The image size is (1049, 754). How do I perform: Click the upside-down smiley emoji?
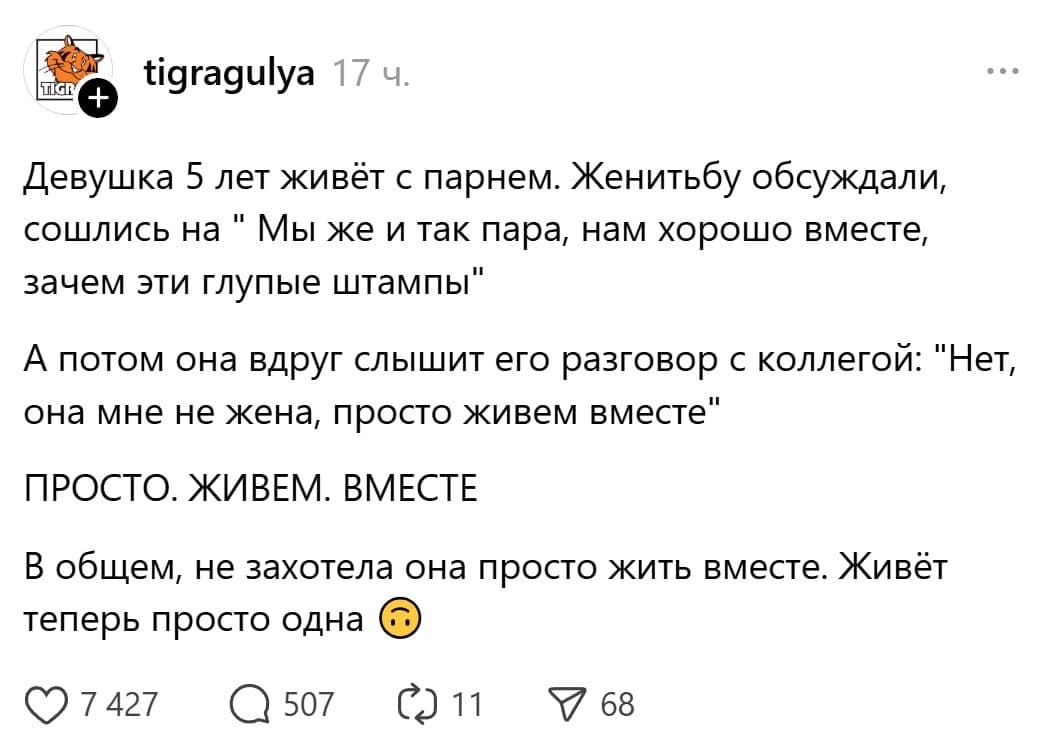point(399,619)
